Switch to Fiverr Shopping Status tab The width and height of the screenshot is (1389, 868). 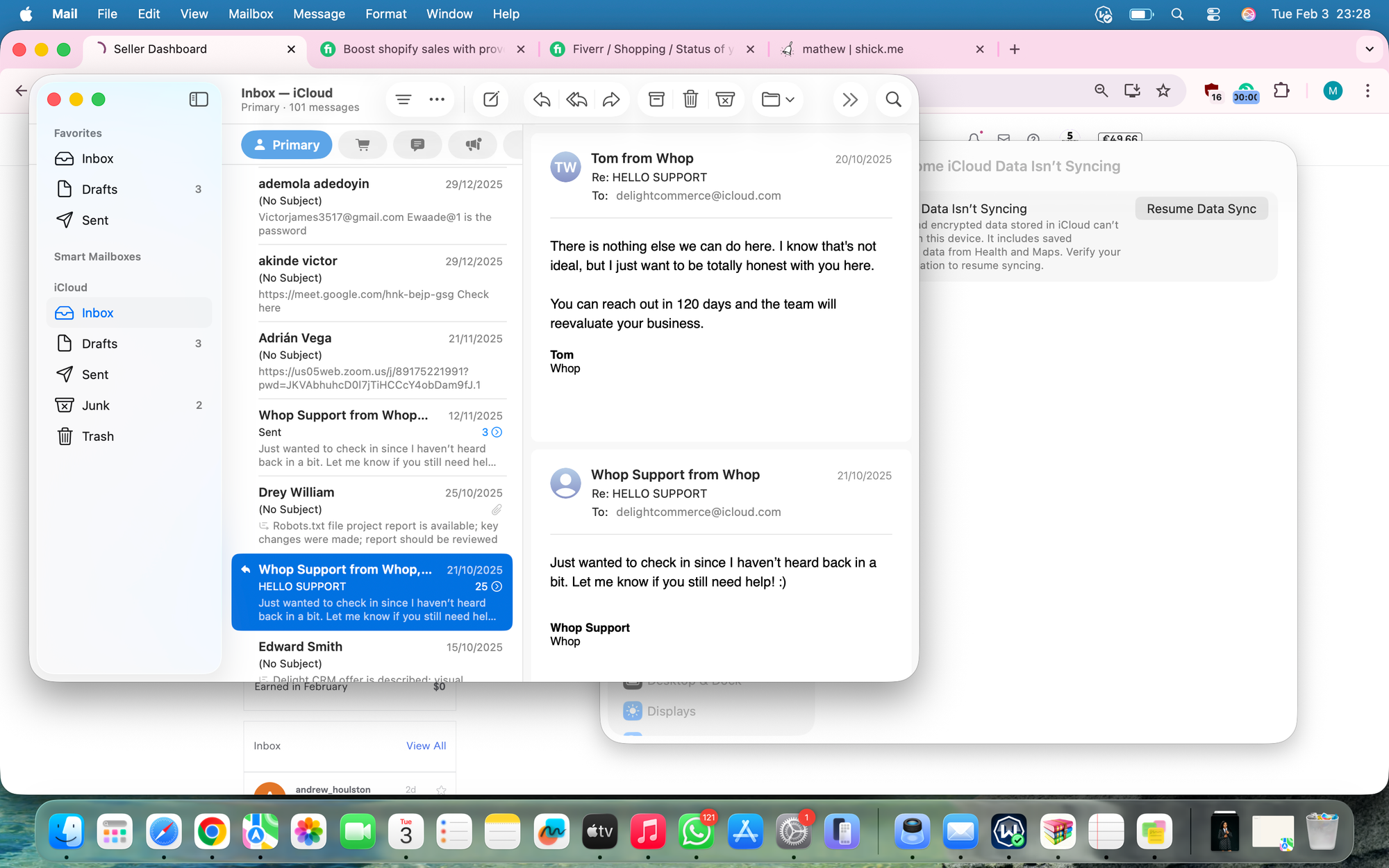pos(651,49)
